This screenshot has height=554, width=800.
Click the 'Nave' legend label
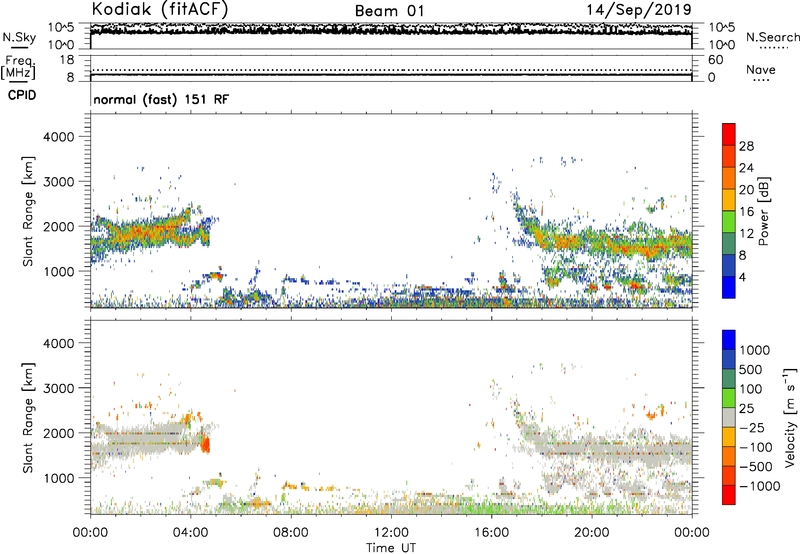pos(761,69)
